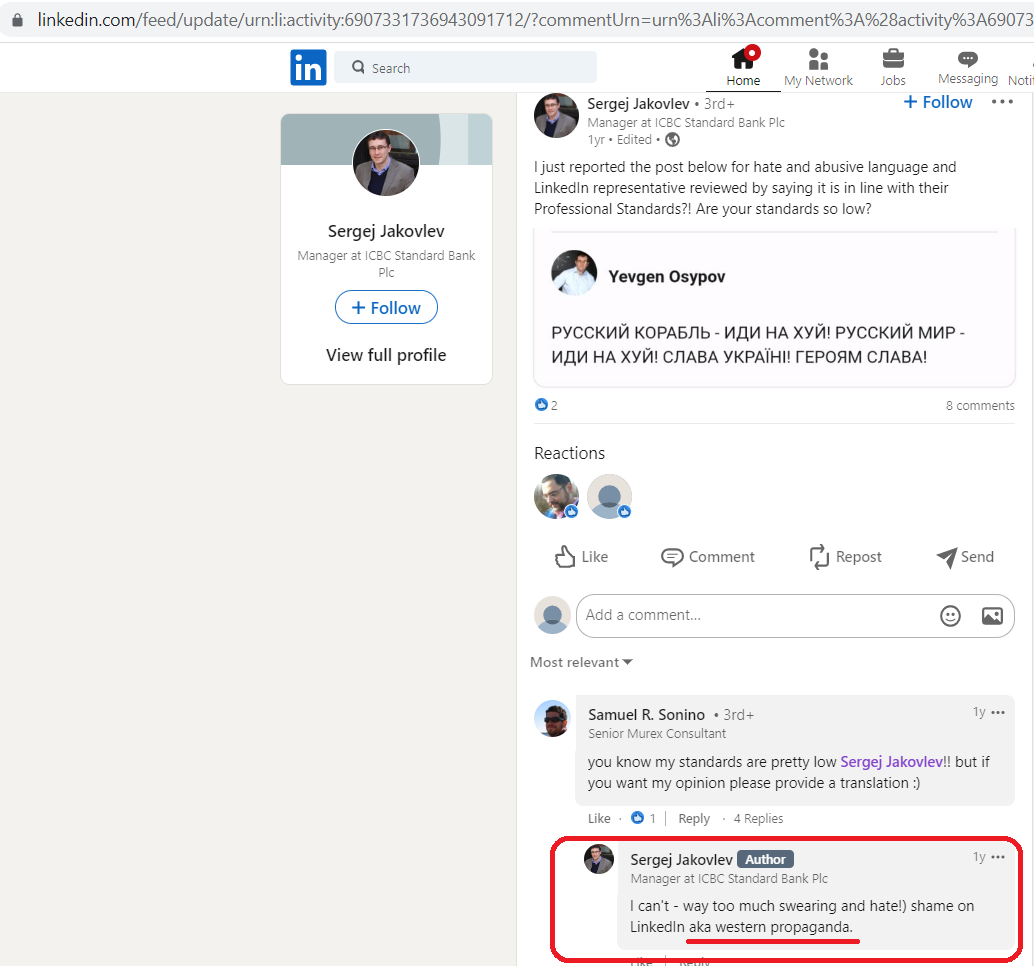Viewport: 1034px width, 966px height.
Task: Open Samuel R. Sonino's name link
Action: coord(646,715)
